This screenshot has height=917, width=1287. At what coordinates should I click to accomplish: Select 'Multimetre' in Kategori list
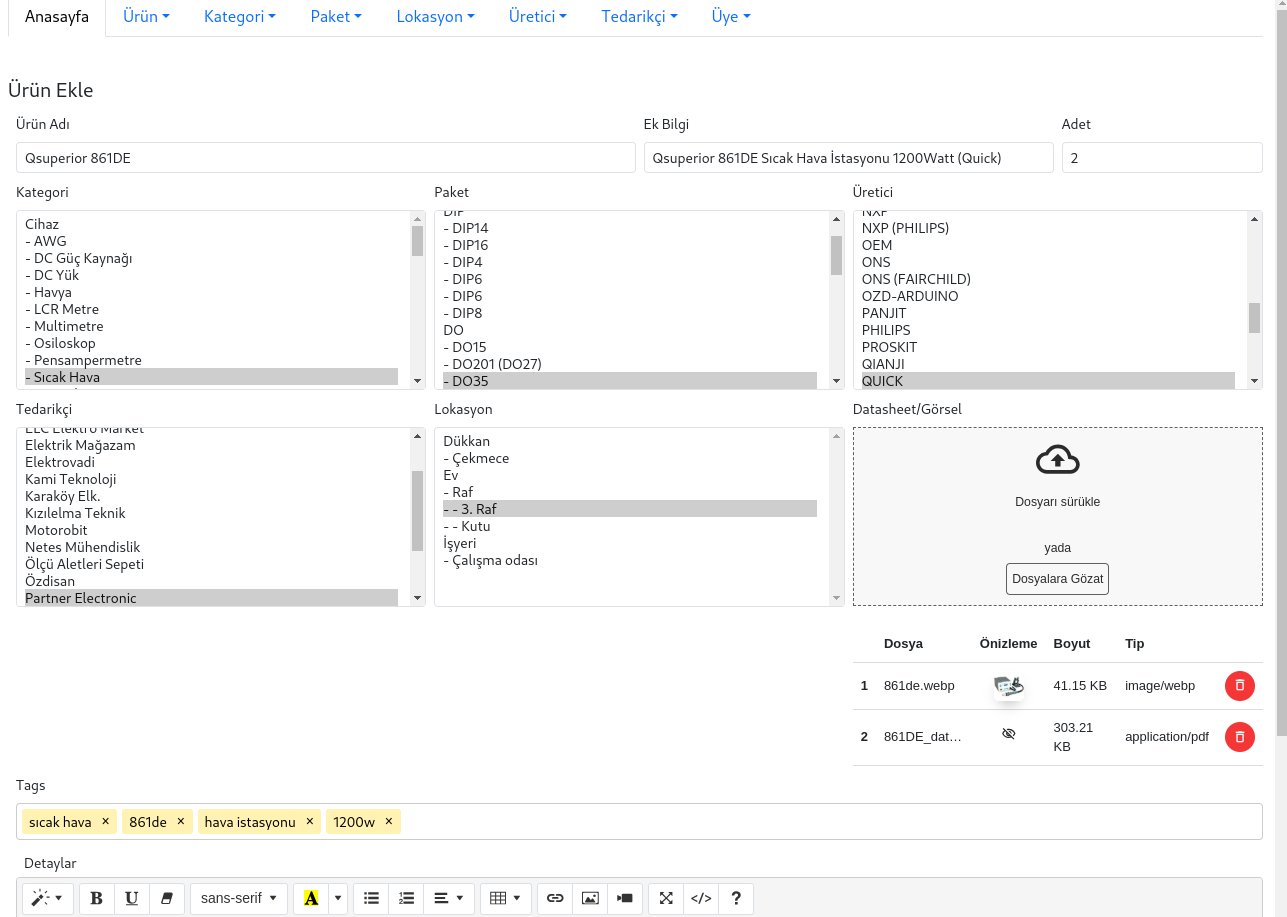coord(211,326)
